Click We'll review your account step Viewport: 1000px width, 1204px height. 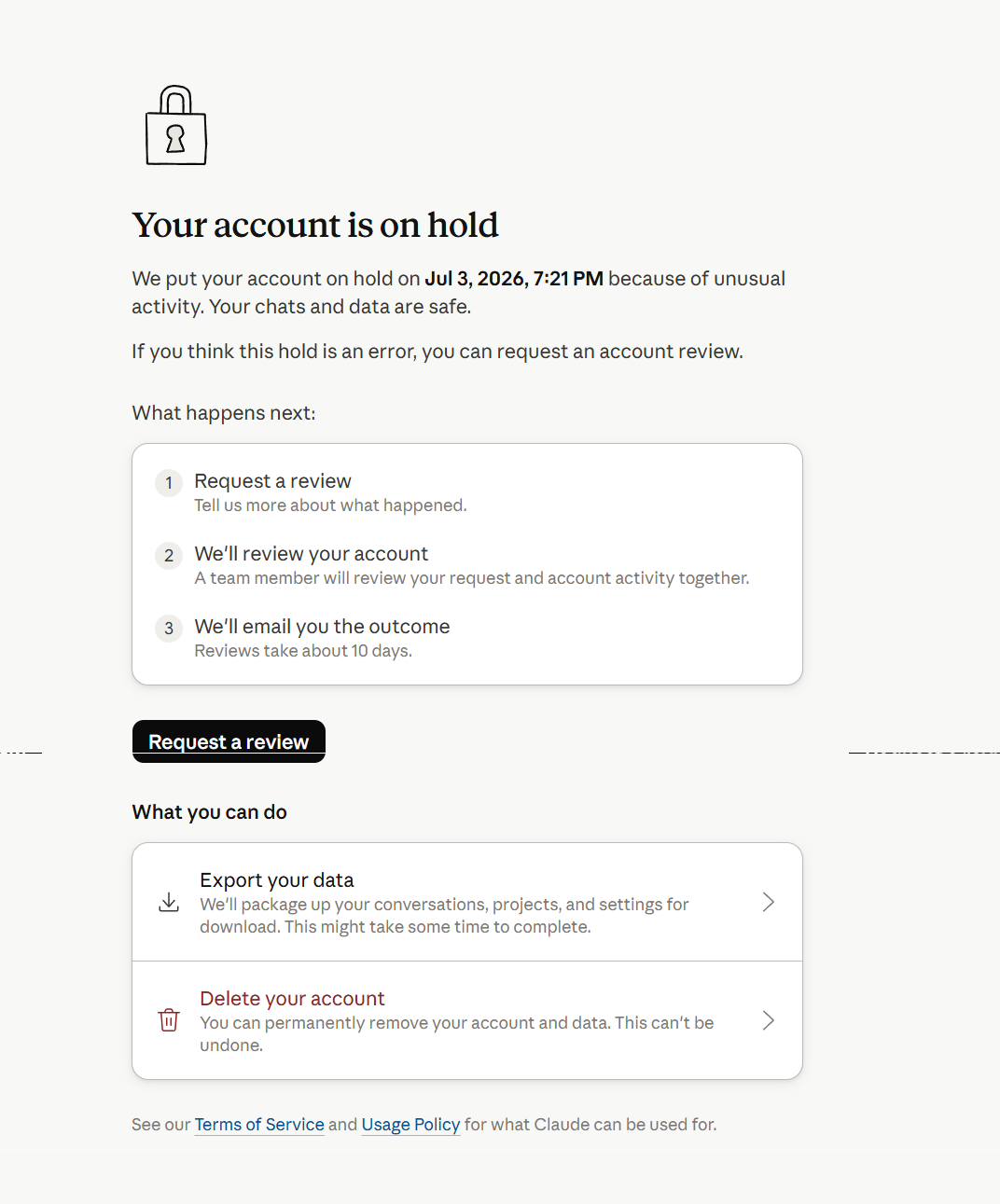point(311,554)
